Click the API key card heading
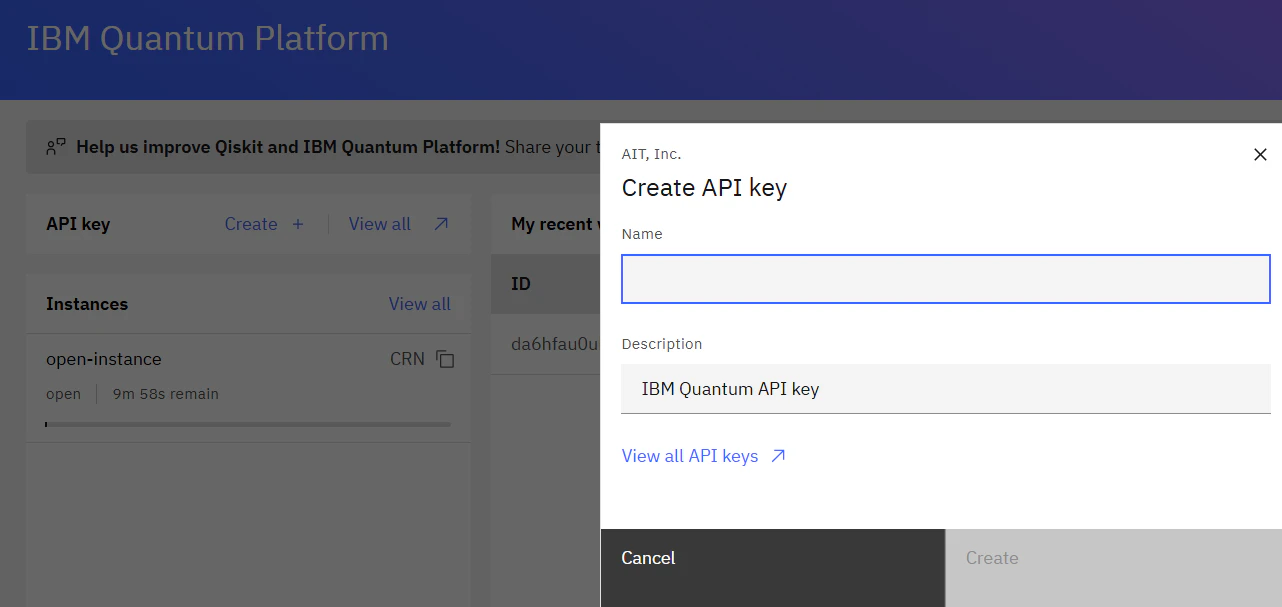Viewport: 1282px width, 607px height. pyautogui.click(x=78, y=224)
